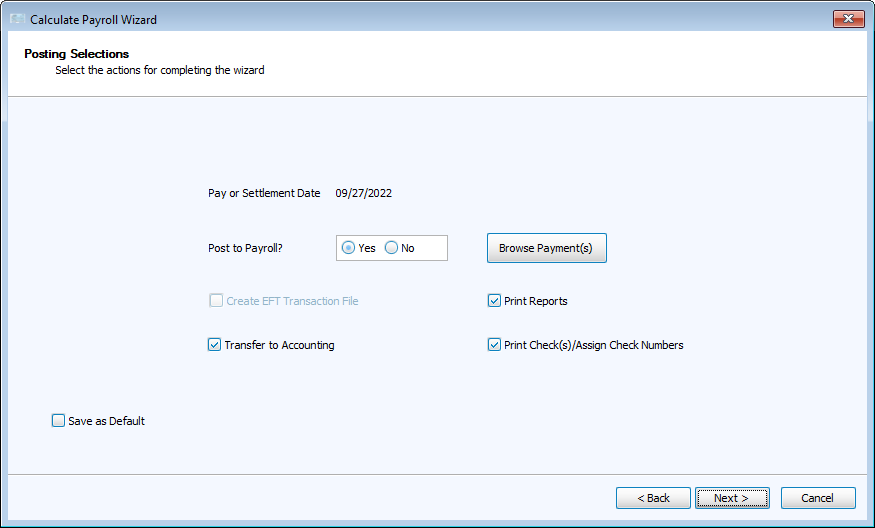Uncheck the Print Reports checkbox
Image resolution: width=875 pixels, height=528 pixels.
click(494, 301)
